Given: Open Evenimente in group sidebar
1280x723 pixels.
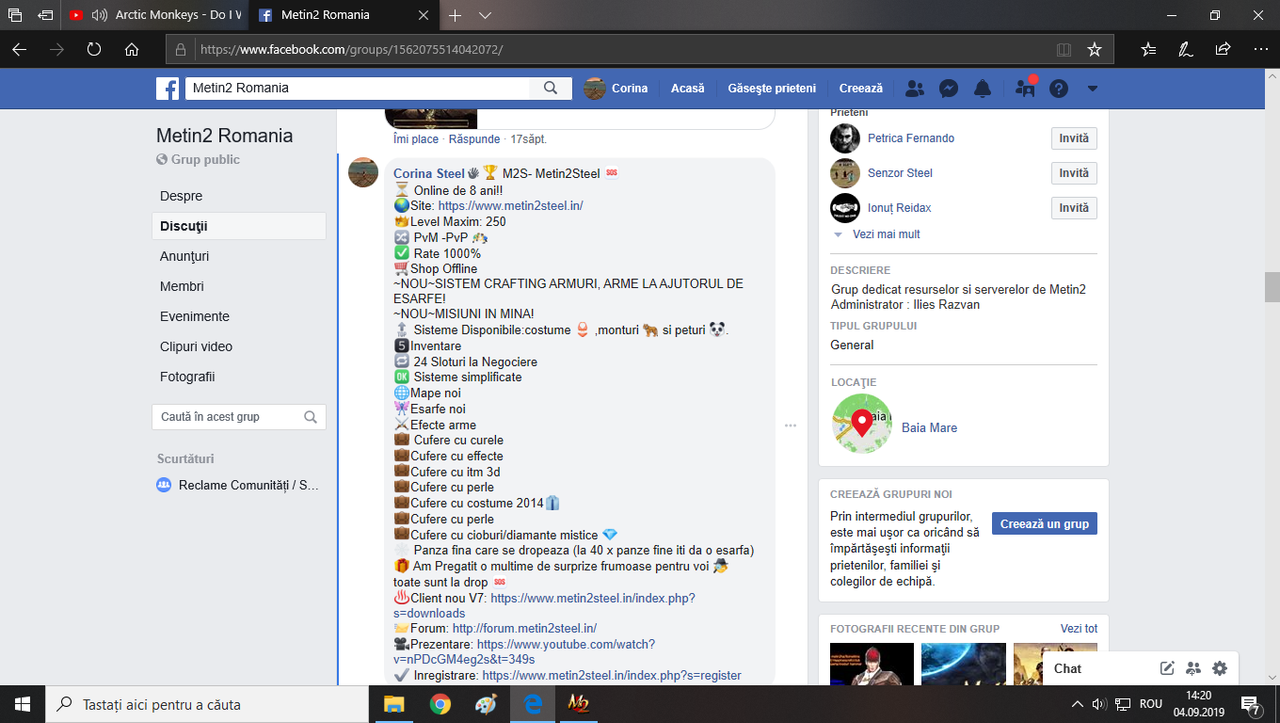Looking at the screenshot, I should [195, 316].
